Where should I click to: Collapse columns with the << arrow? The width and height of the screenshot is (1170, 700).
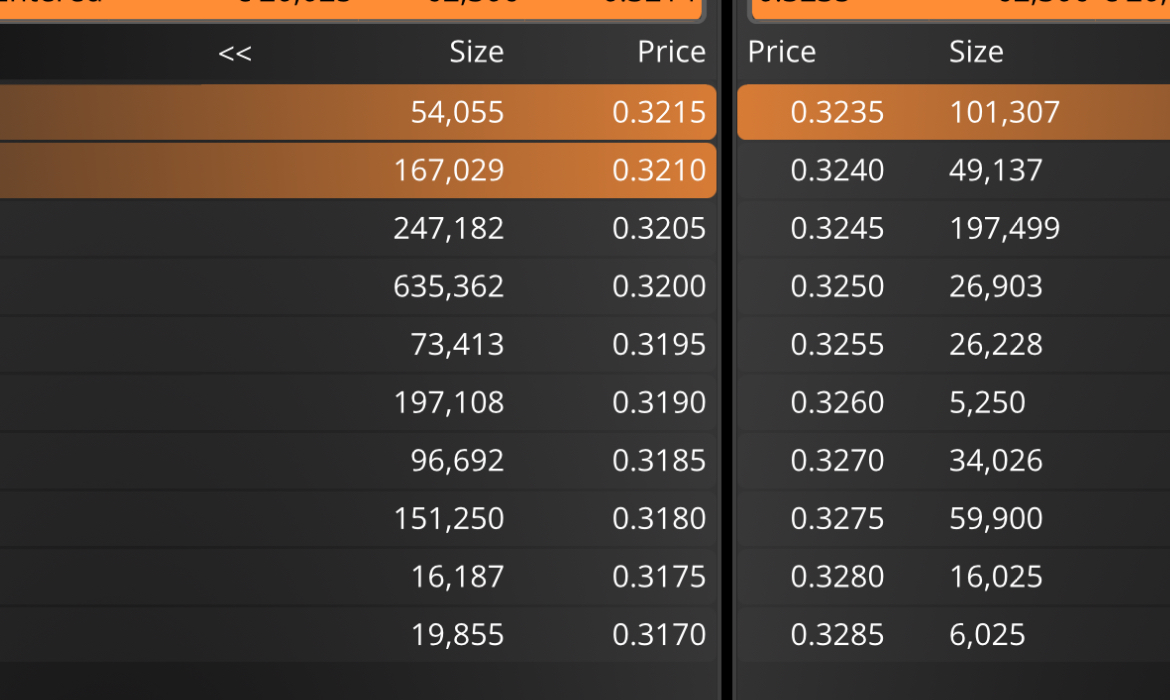(235, 53)
